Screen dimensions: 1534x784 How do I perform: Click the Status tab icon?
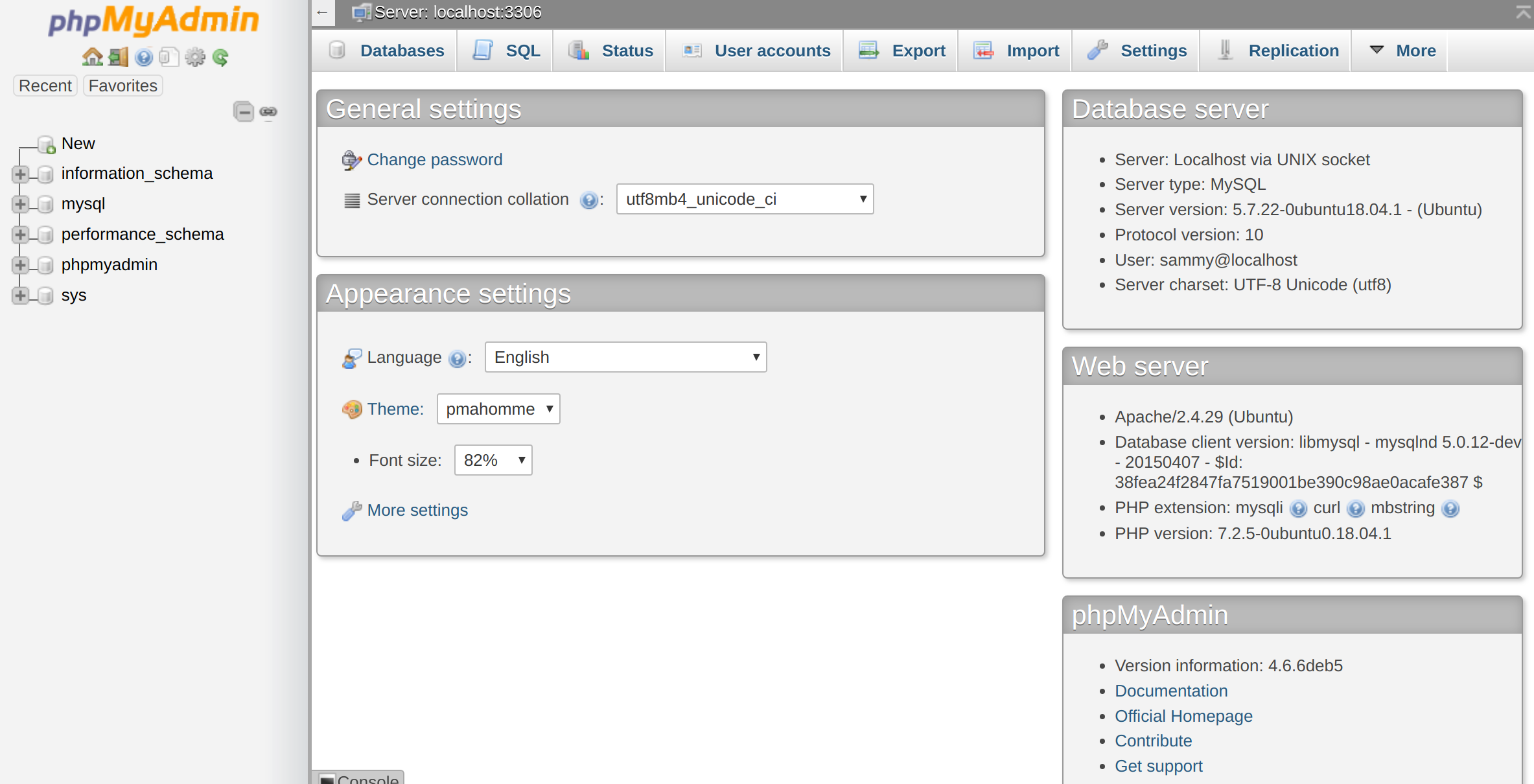(x=578, y=49)
